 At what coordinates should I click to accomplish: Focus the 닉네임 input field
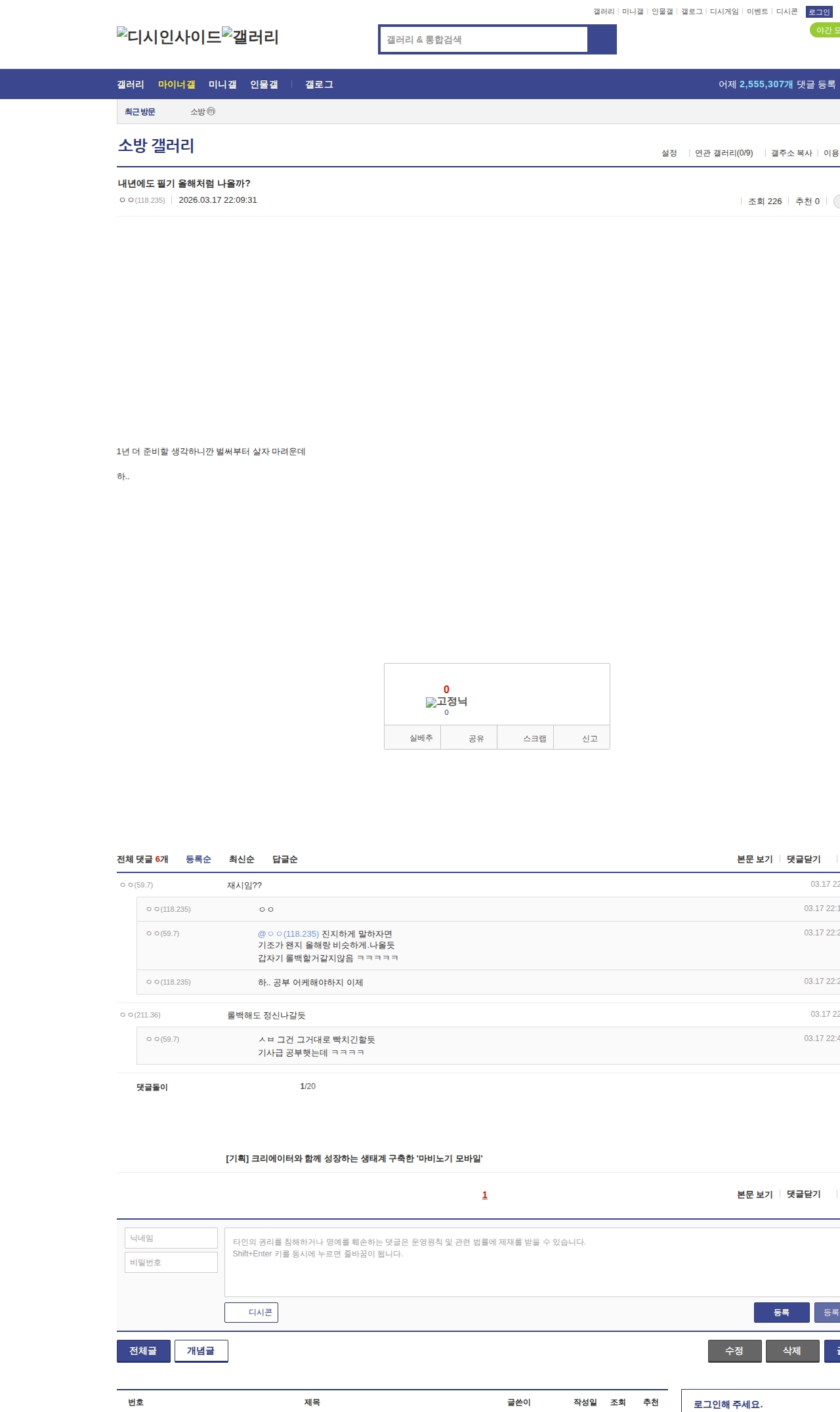click(x=171, y=1238)
